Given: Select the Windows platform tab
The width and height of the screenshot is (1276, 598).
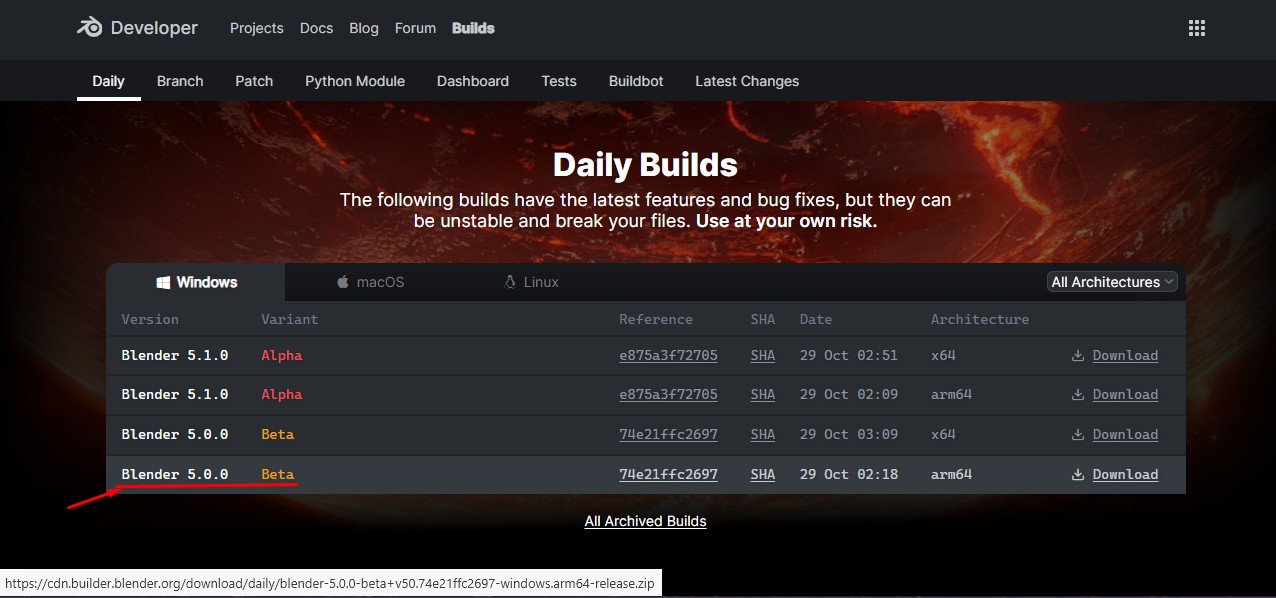Looking at the screenshot, I should (x=196, y=282).
